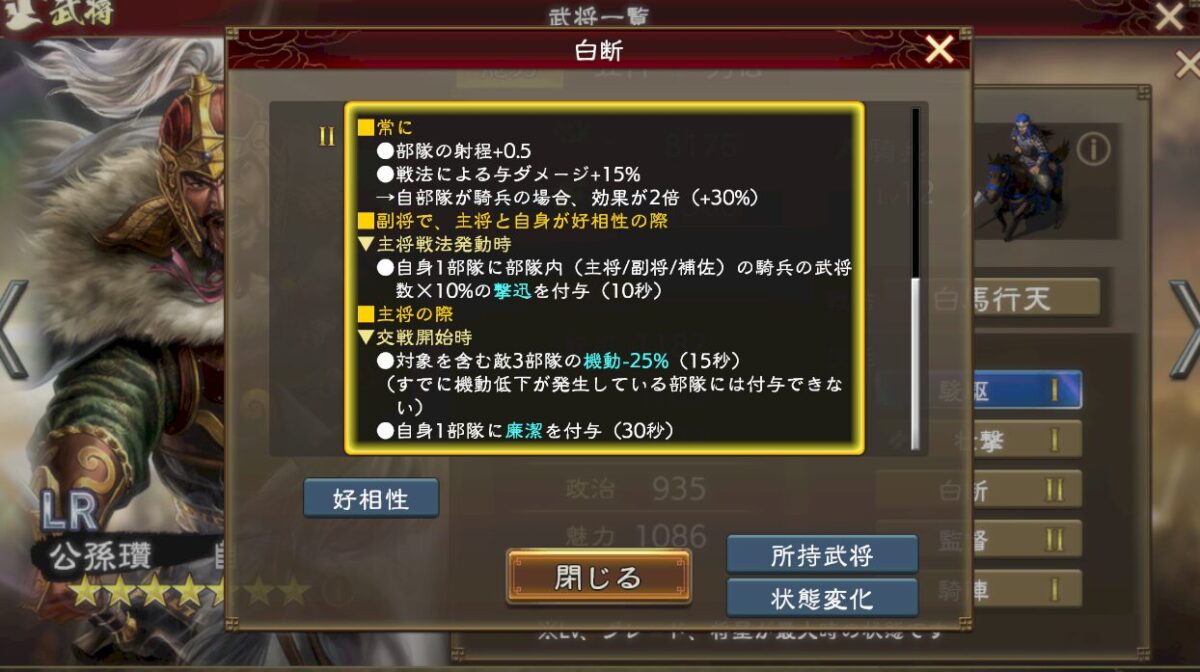Click the 閉じる button
The width and height of the screenshot is (1200, 672).
pyautogui.click(x=598, y=577)
